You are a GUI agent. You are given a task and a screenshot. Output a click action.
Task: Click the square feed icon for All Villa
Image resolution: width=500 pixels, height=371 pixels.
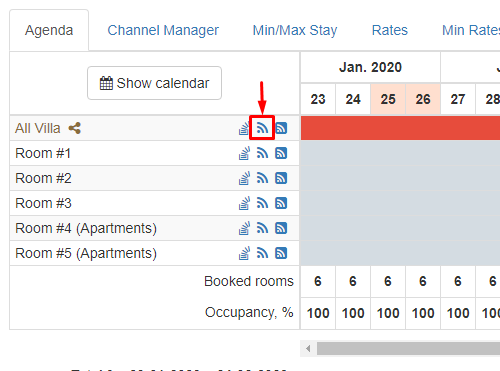click(x=281, y=128)
